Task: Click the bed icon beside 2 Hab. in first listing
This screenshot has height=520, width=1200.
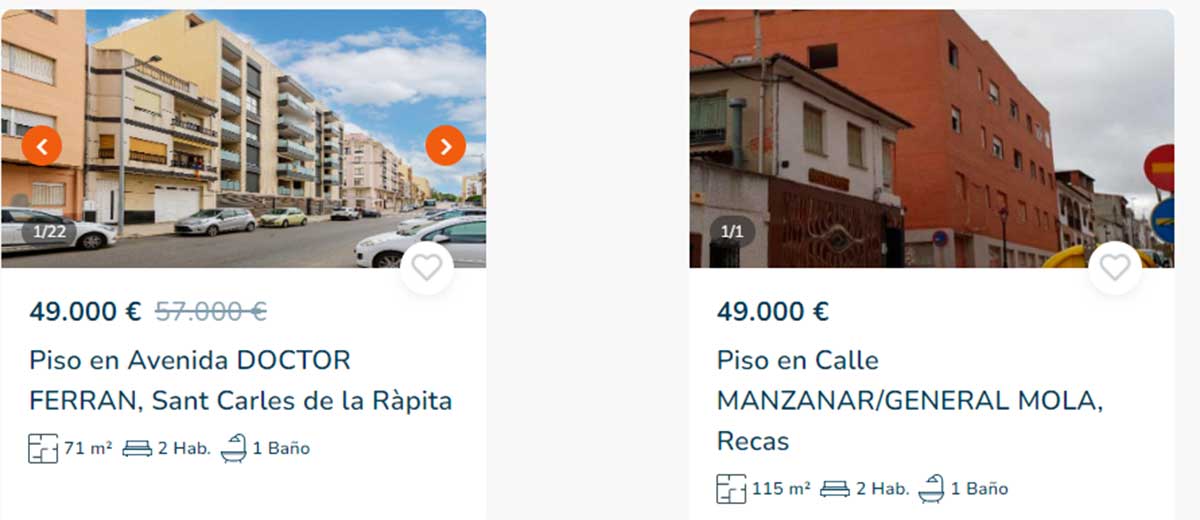Action: point(137,449)
